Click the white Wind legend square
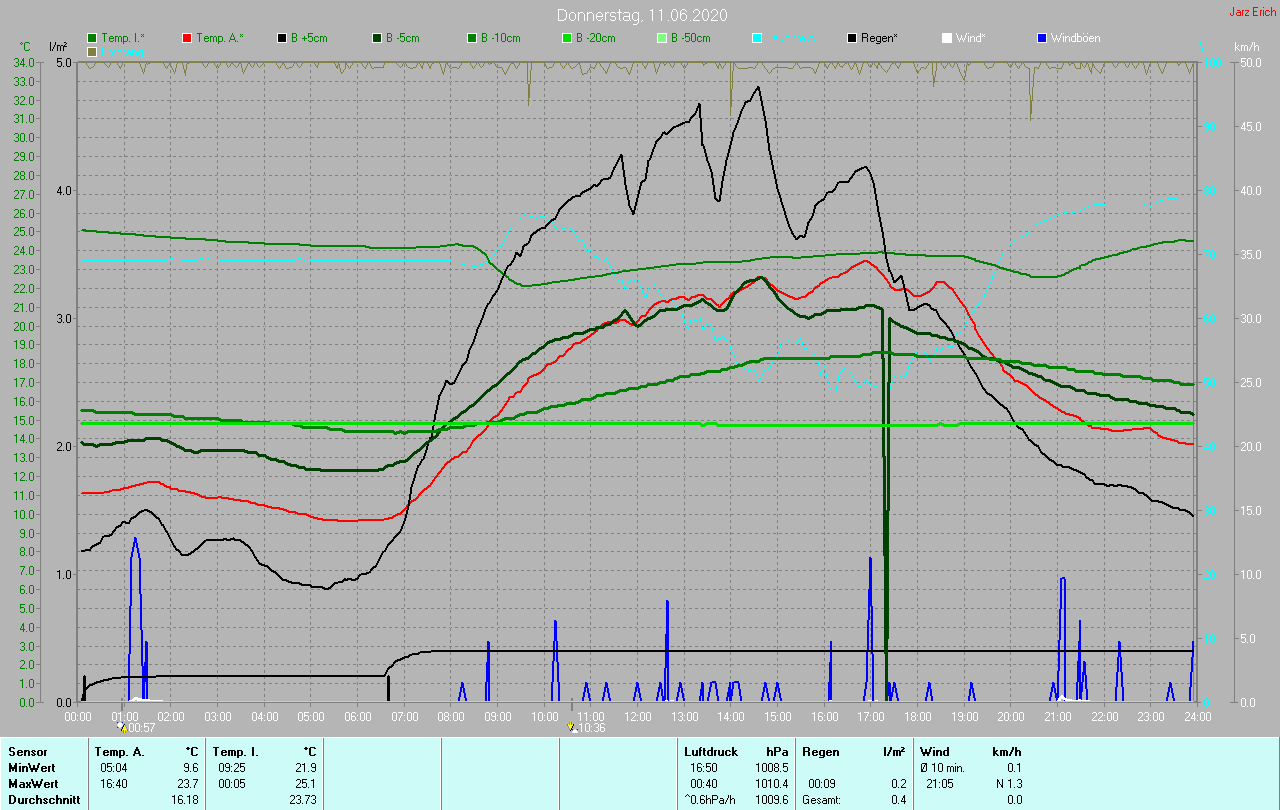Viewport: 1280px width, 810px height. pos(947,38)
